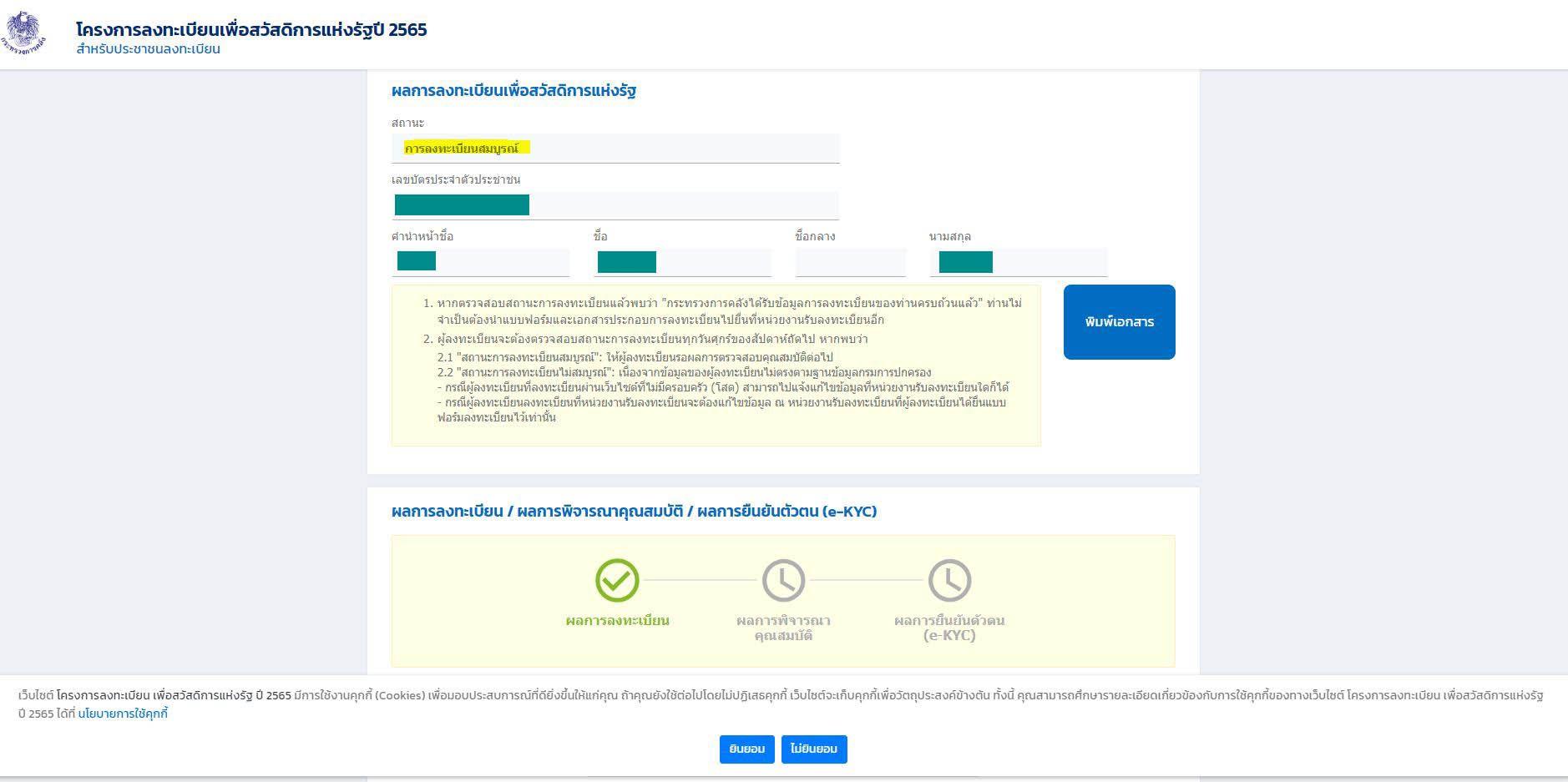Open the นโยบายการใช้คุกกี้ cookie policy link
This screenshot has width=1568, height=782.
123,714
